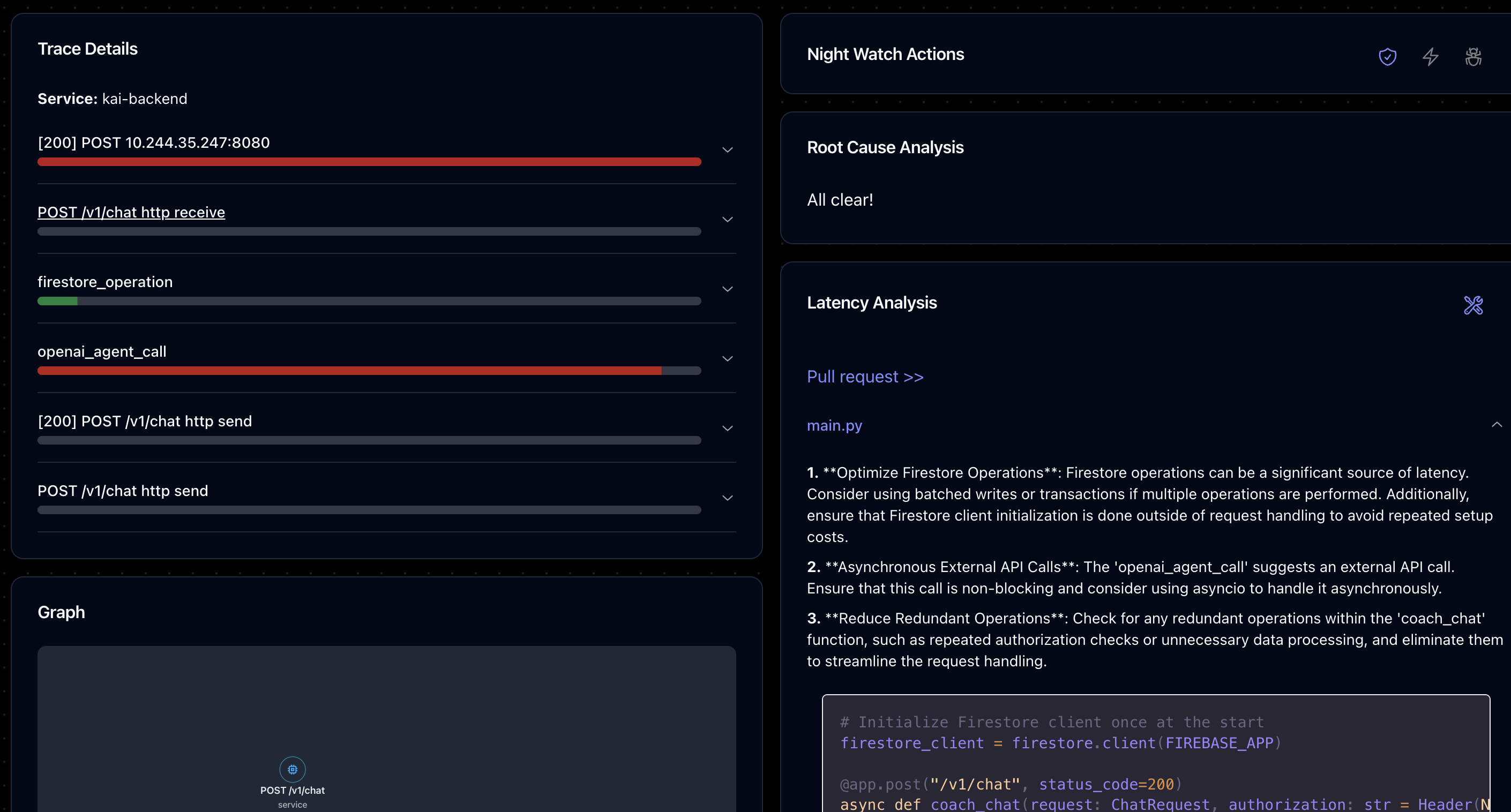This screenshot has width=1511, height=812.
Task: Click POST /v1/chat http receive link
Action: [x=131, y=212]
